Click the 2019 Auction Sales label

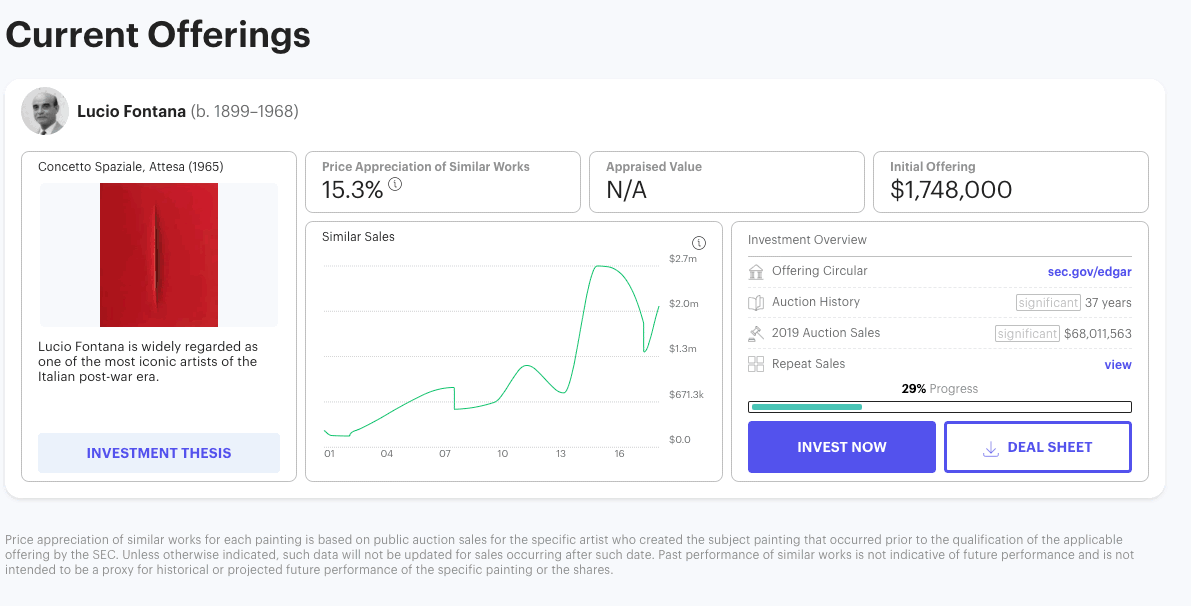click(x=826, y=333)
